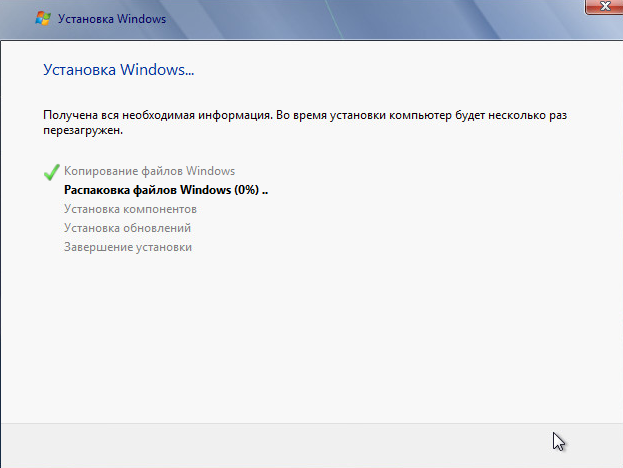Viewport: 623px width, 468px height.
Task: Click the step 'Завершение установки'
Action: click(128, 247)
